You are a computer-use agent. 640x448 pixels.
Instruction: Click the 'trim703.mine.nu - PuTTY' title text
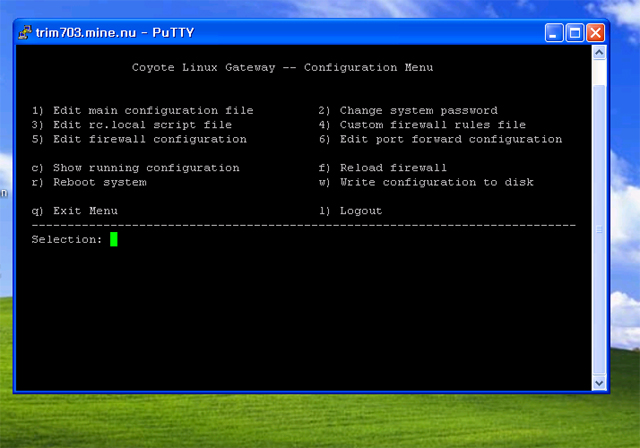(115, 33)
